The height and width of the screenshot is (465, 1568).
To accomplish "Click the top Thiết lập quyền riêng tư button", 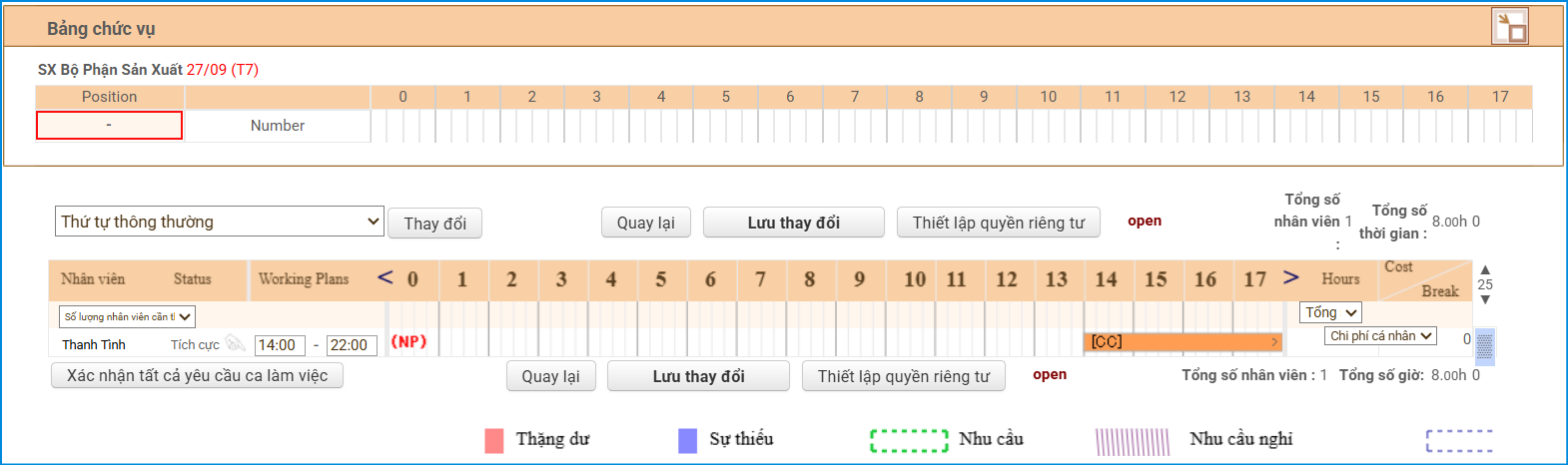I will pyautogui.click(x=998, y=223).
